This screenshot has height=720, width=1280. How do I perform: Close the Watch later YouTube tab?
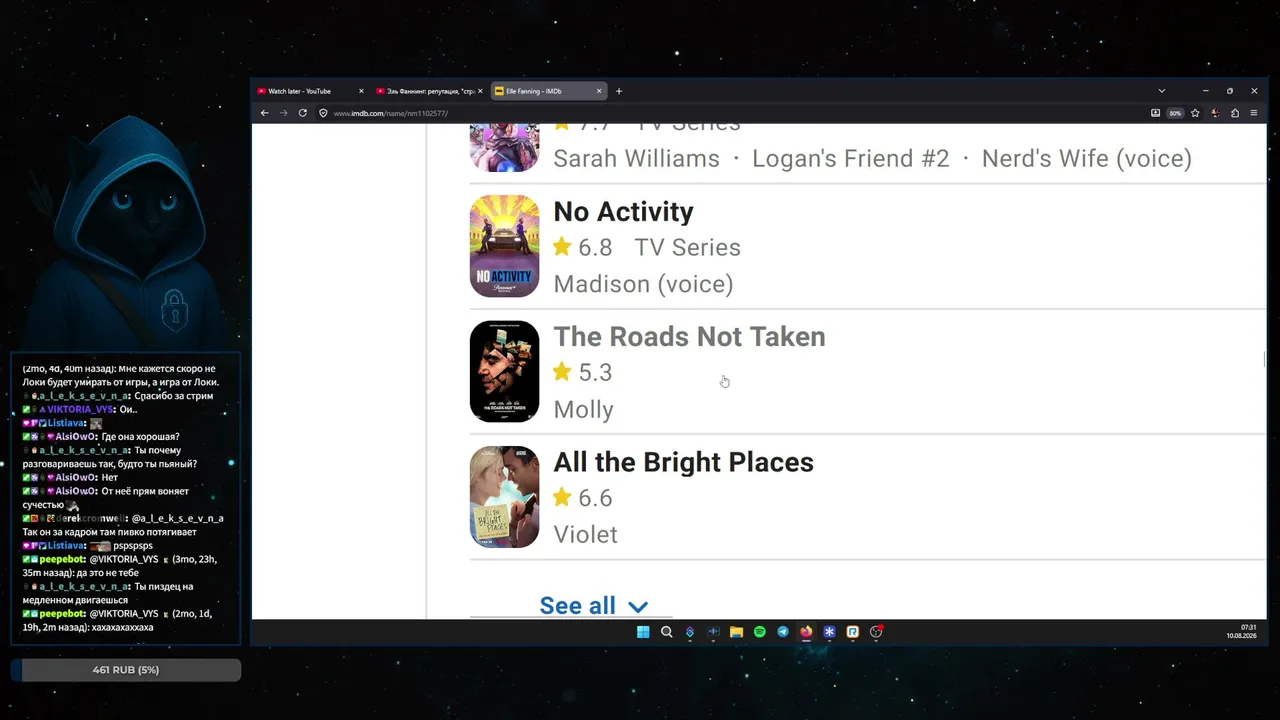point(361,91)
